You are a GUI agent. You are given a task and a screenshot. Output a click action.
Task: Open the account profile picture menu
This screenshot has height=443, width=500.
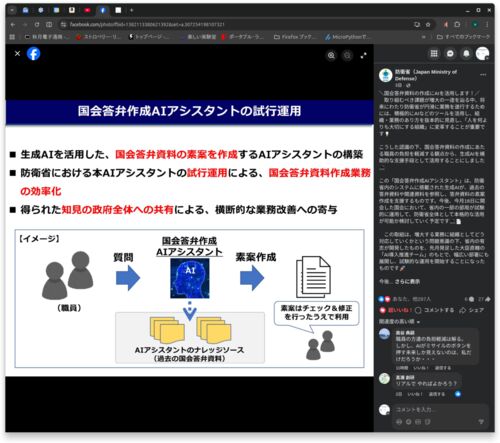(482, 53)
